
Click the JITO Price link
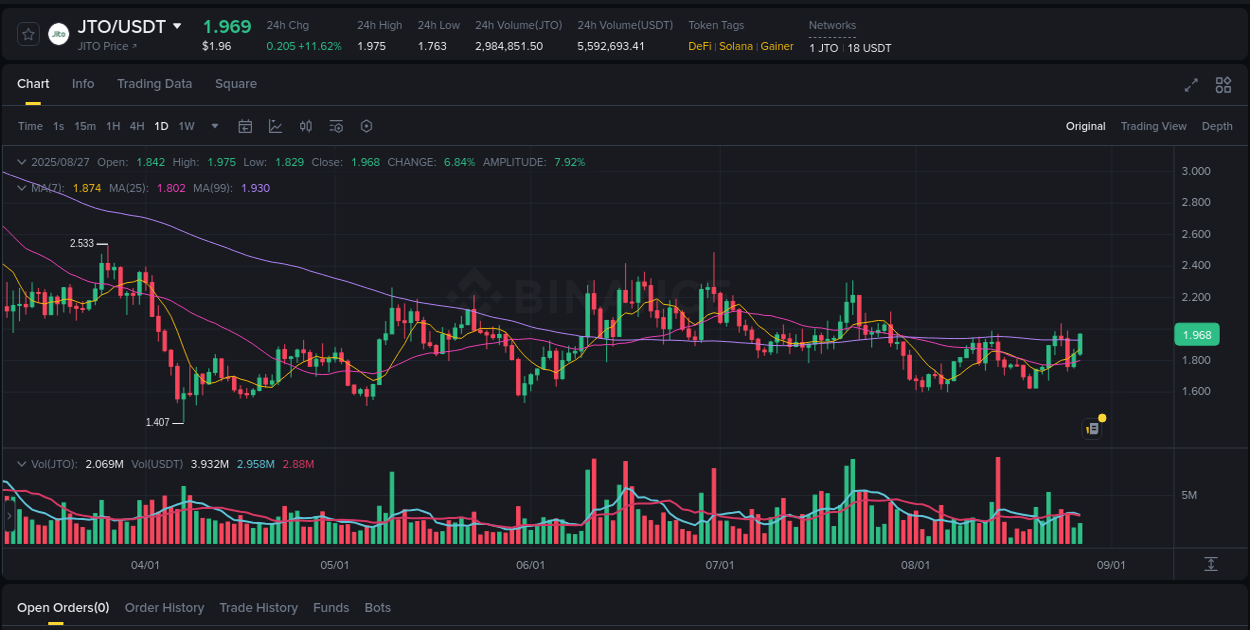pos(105,46)
